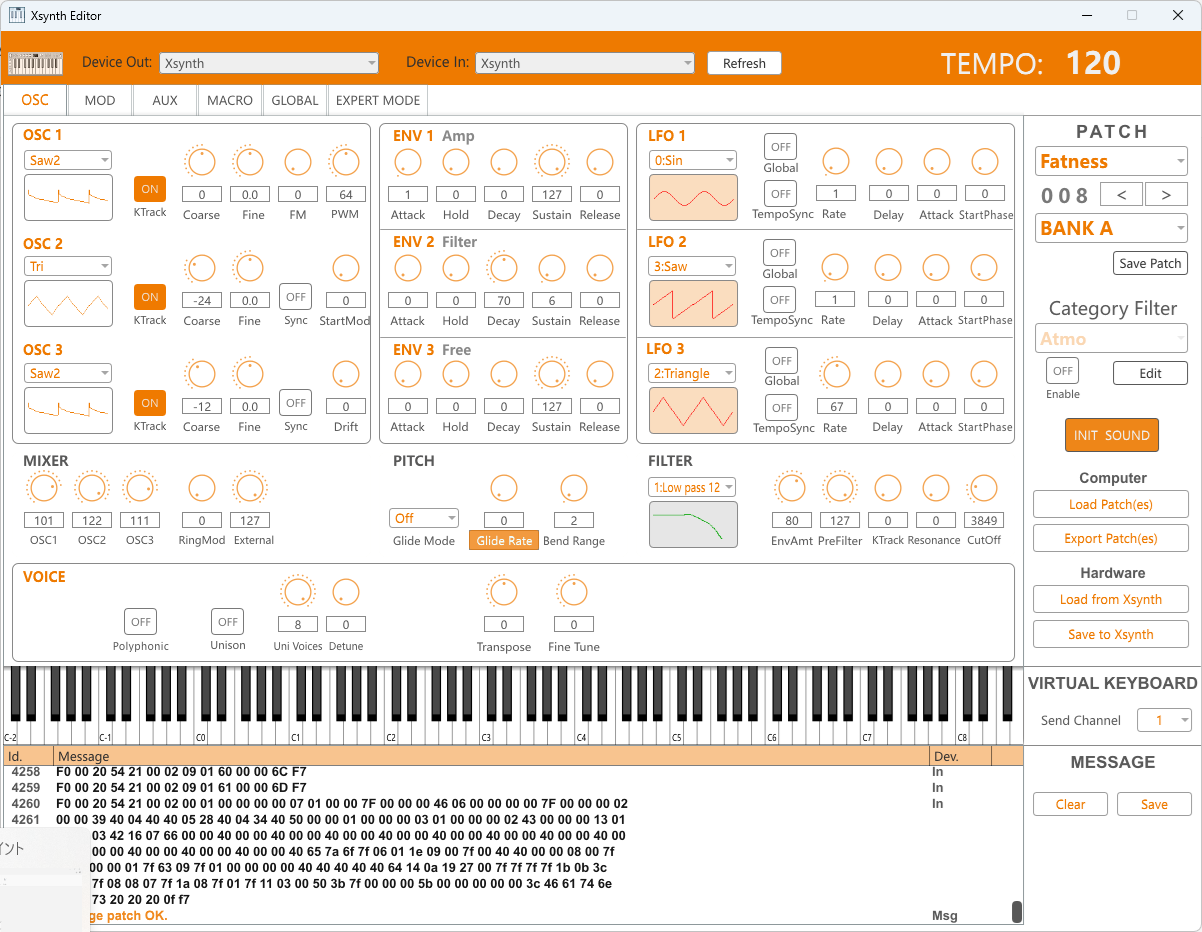Click the OSC 2 triangle waveform preview

[68, 303]
